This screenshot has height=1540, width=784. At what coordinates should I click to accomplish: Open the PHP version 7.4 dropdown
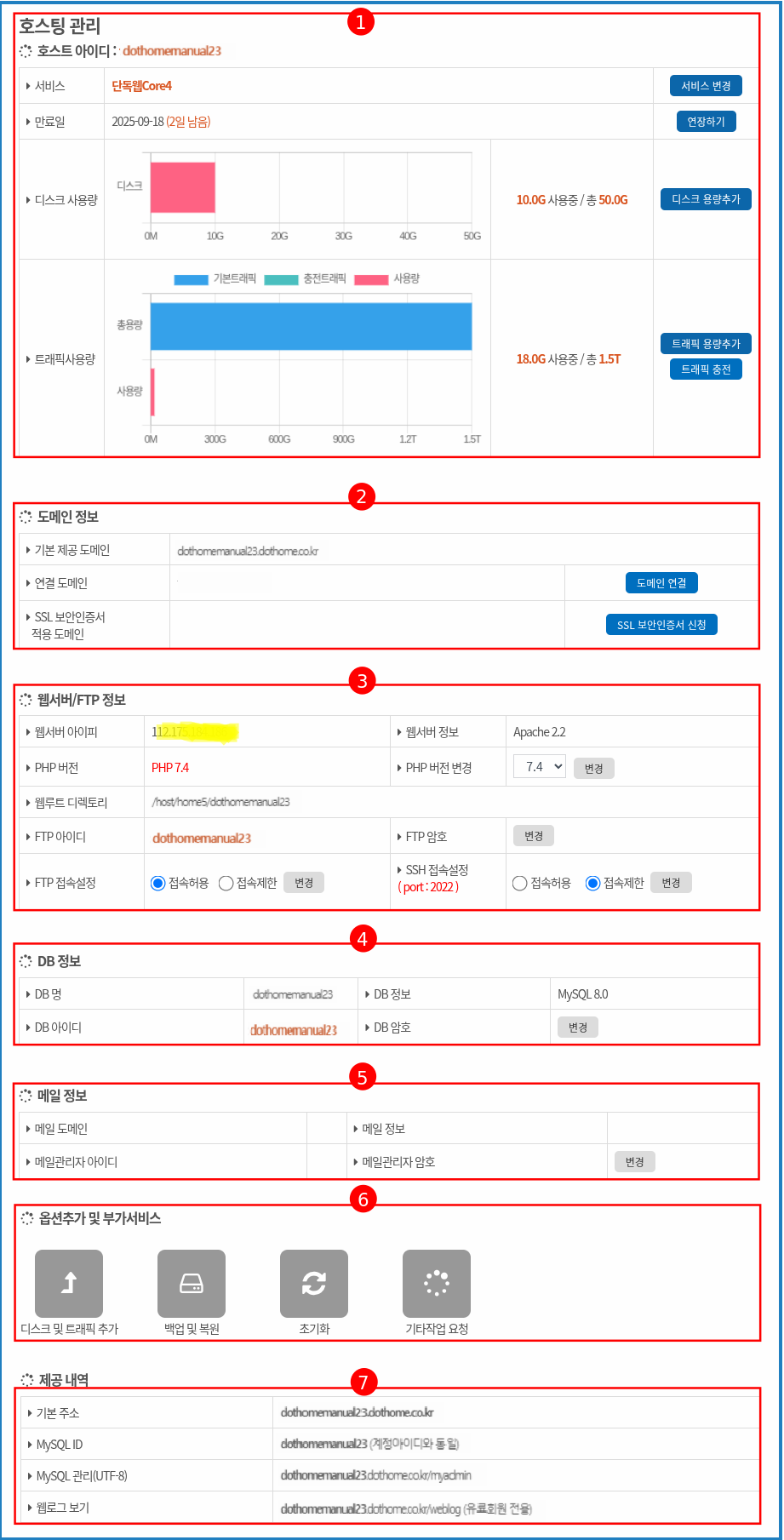540,767
